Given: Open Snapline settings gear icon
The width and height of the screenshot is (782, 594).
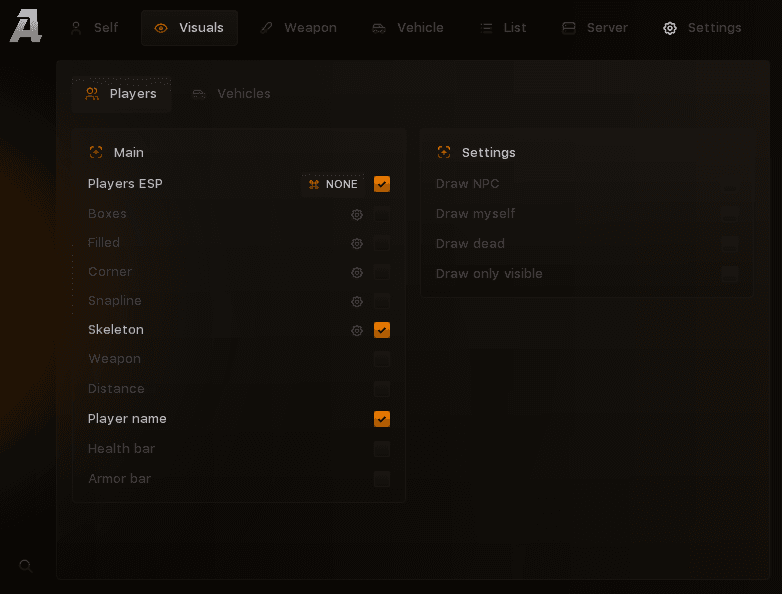Looking at the screenshot, I should coord(357,301).
